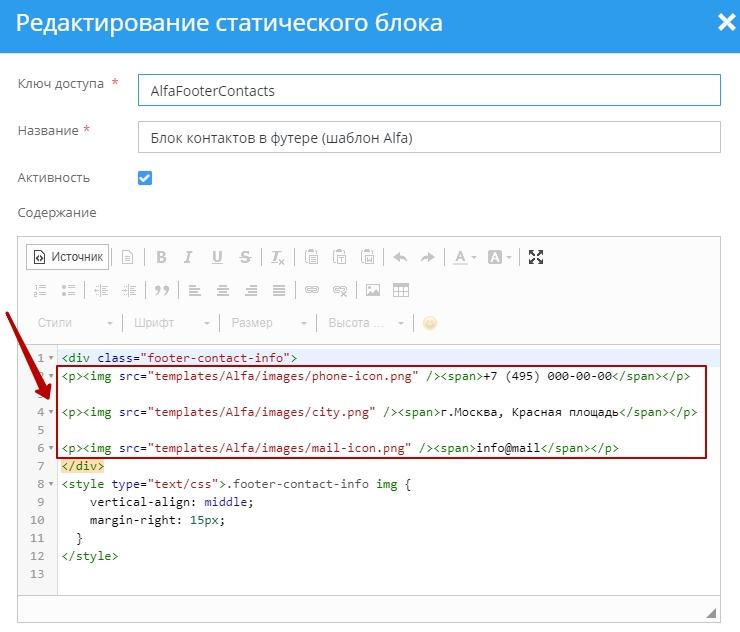This screenshot has height=632, width=740.
Task: Toggle underline formatting in the toolbar
Action: click(x=217, y=257)
